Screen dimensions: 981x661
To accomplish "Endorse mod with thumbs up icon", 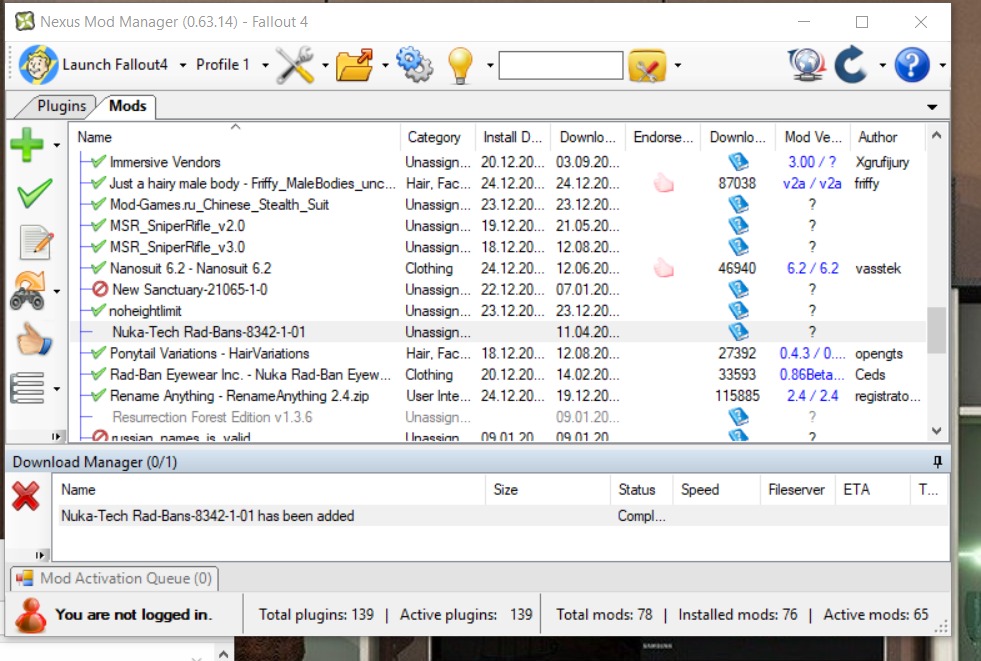I will tap(34, 340).
